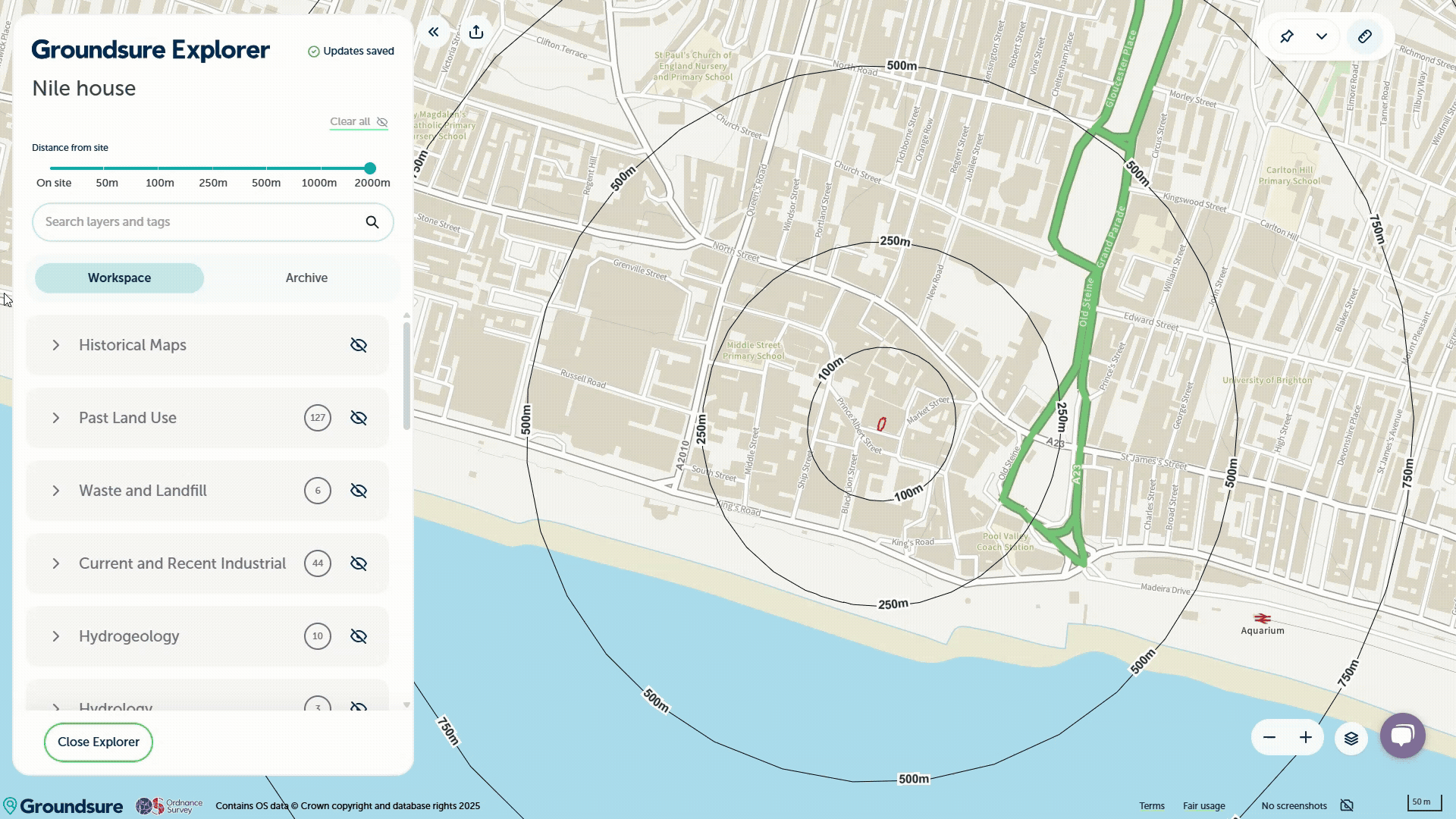Image resolution: width=1456 pixels, height=819 pixels.
Task: Switch to the Archive tab
Action: tap(306, 278)
